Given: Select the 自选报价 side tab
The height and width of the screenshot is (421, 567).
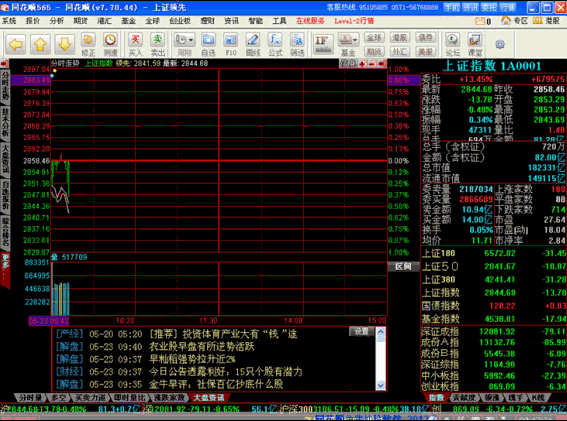Looking at the screenshot, I should (5, 195).
